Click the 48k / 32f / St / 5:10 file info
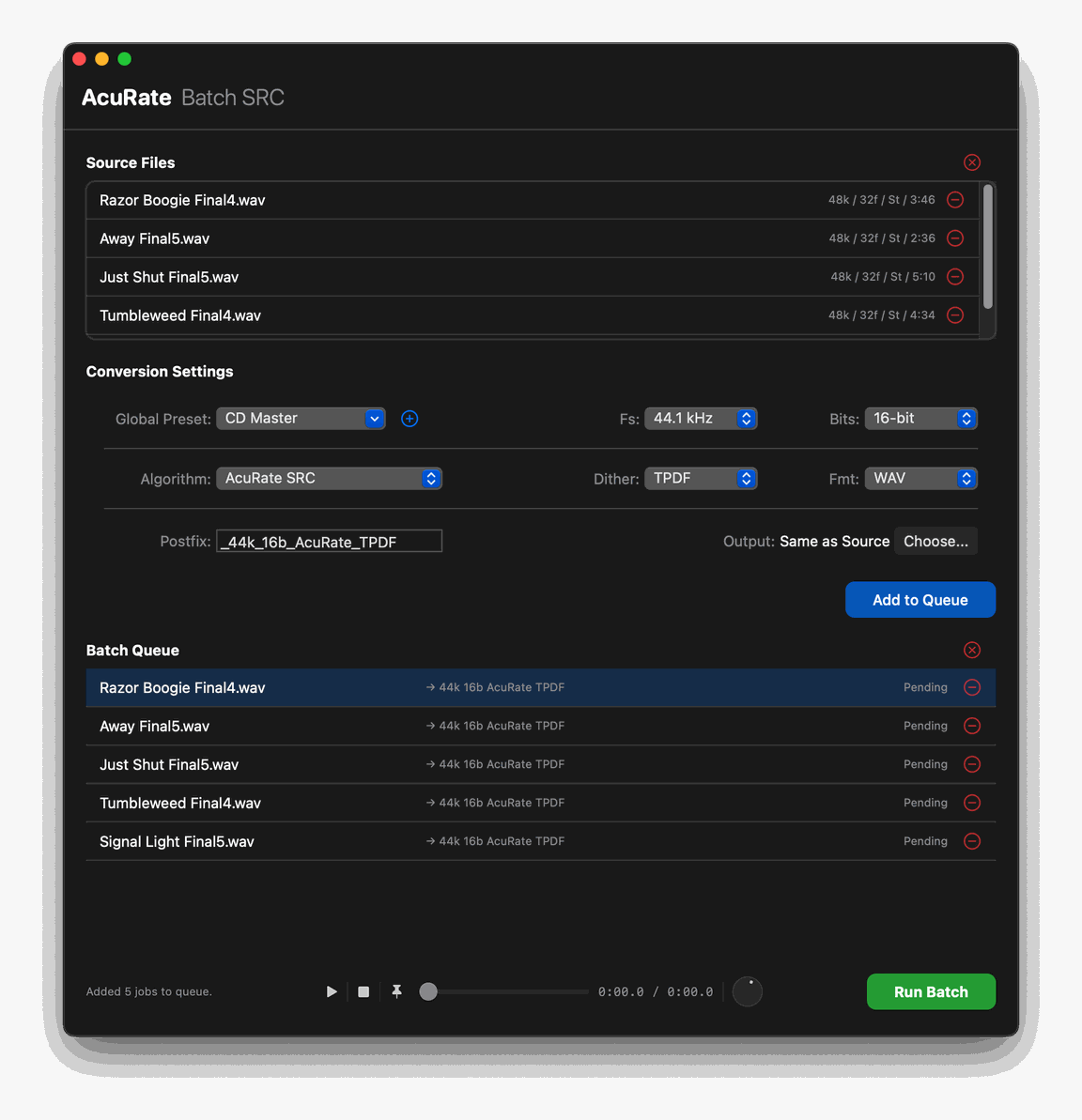1082x1120 pixels. pyautogui.click(x=883, y=277)
